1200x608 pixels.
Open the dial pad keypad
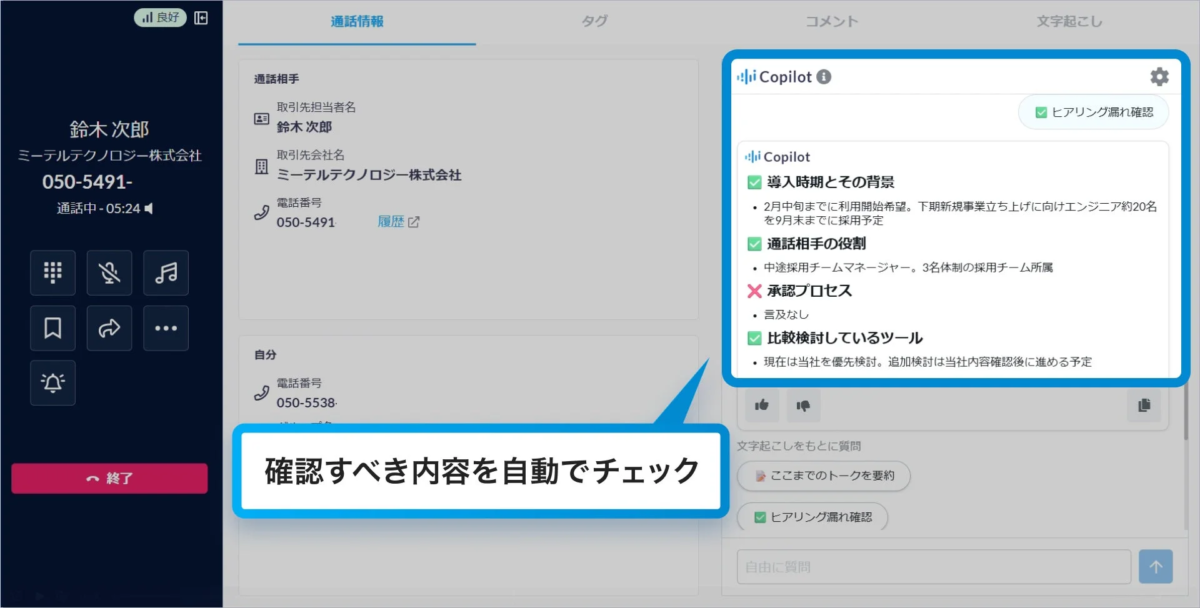click(x=52, y=272)
